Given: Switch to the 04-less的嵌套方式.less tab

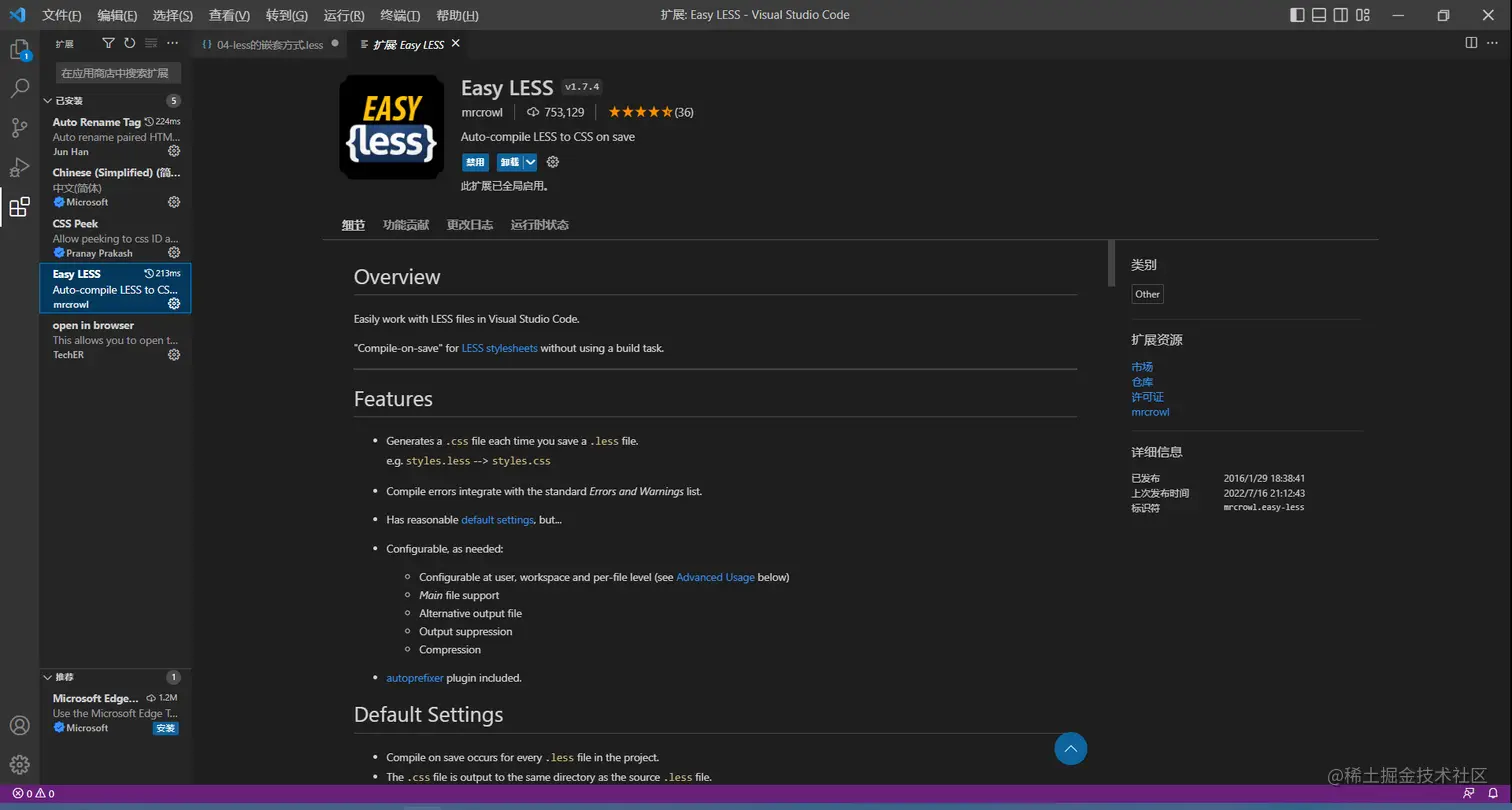Looking at the screenshot, I should point(270,44).
